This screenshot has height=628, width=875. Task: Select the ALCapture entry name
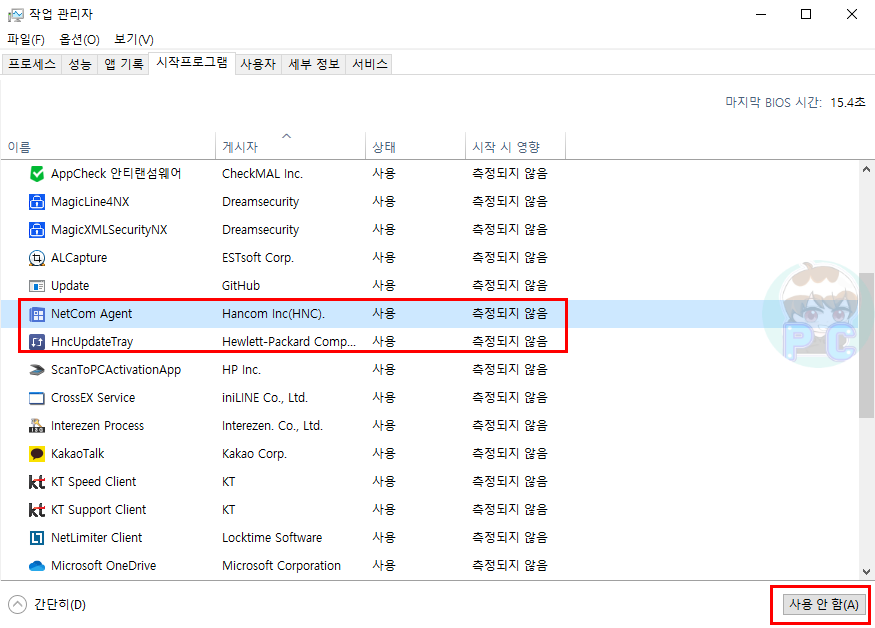79,258
